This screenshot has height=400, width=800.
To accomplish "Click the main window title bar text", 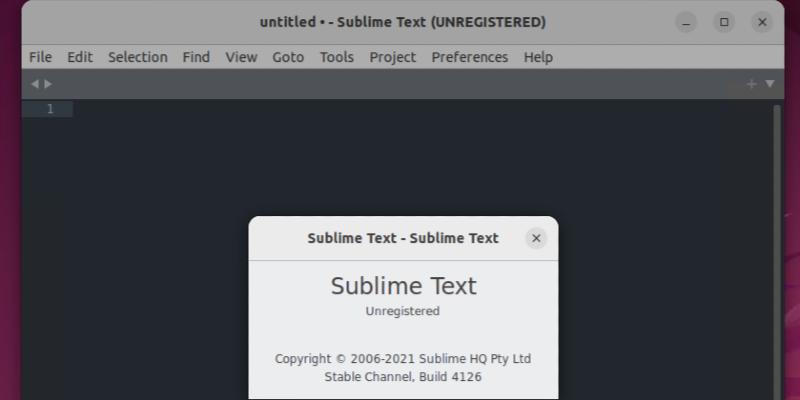I will 403,22.
